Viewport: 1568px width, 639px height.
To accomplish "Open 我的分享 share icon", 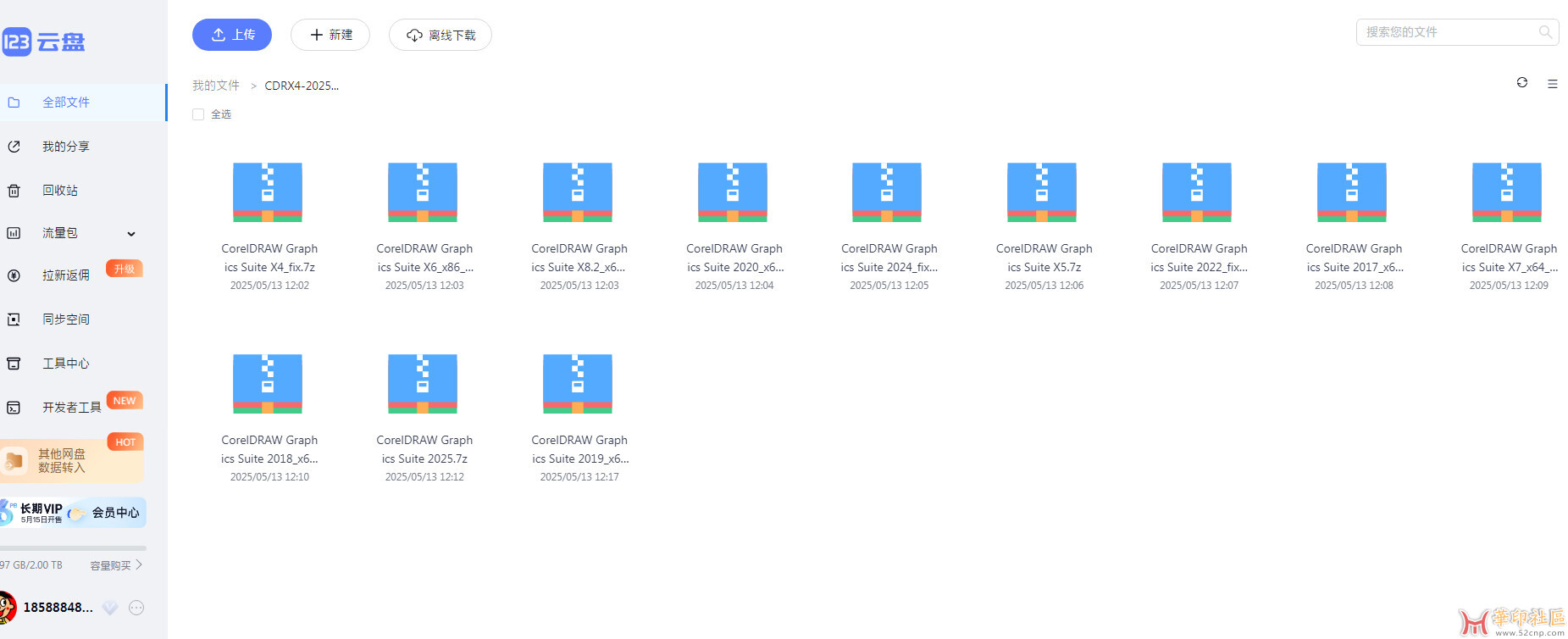I will [14, 147].
